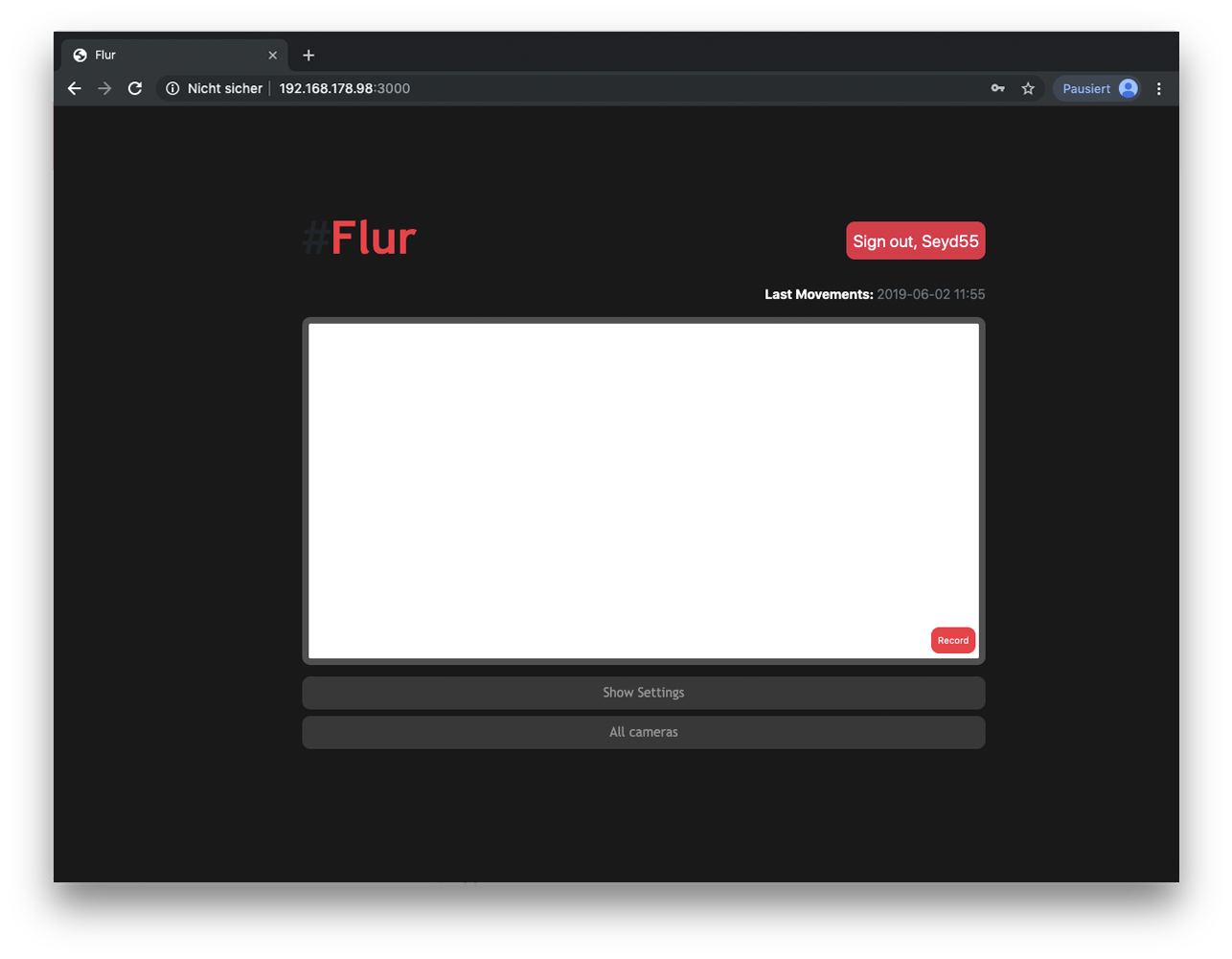Open a new browser tab
1232x959 pixels.
308,56
